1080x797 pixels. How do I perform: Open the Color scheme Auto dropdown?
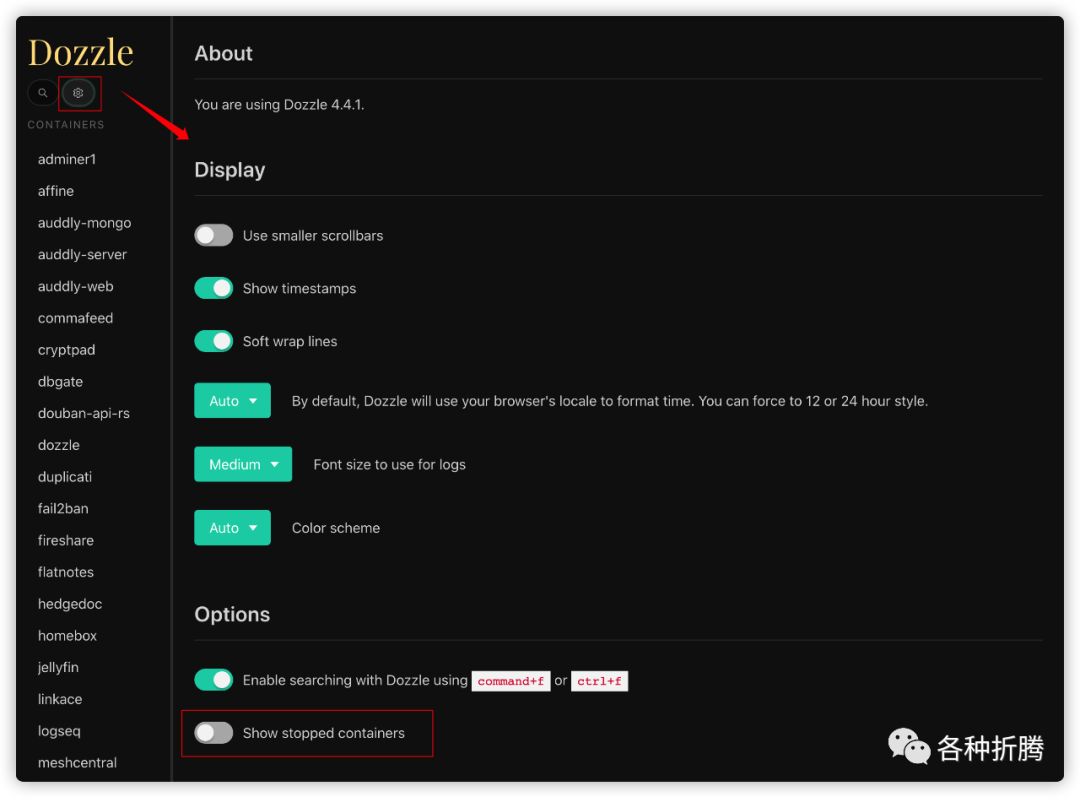232,528
